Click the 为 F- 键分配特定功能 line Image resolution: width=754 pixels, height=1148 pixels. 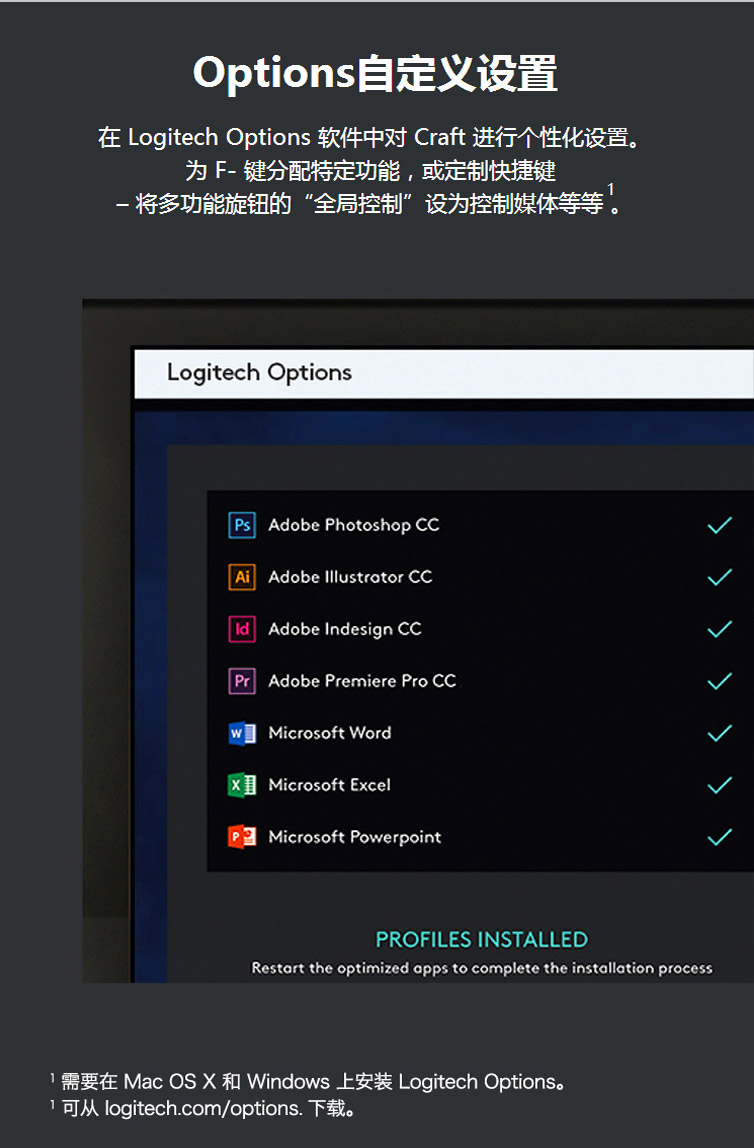click(370, 171)
